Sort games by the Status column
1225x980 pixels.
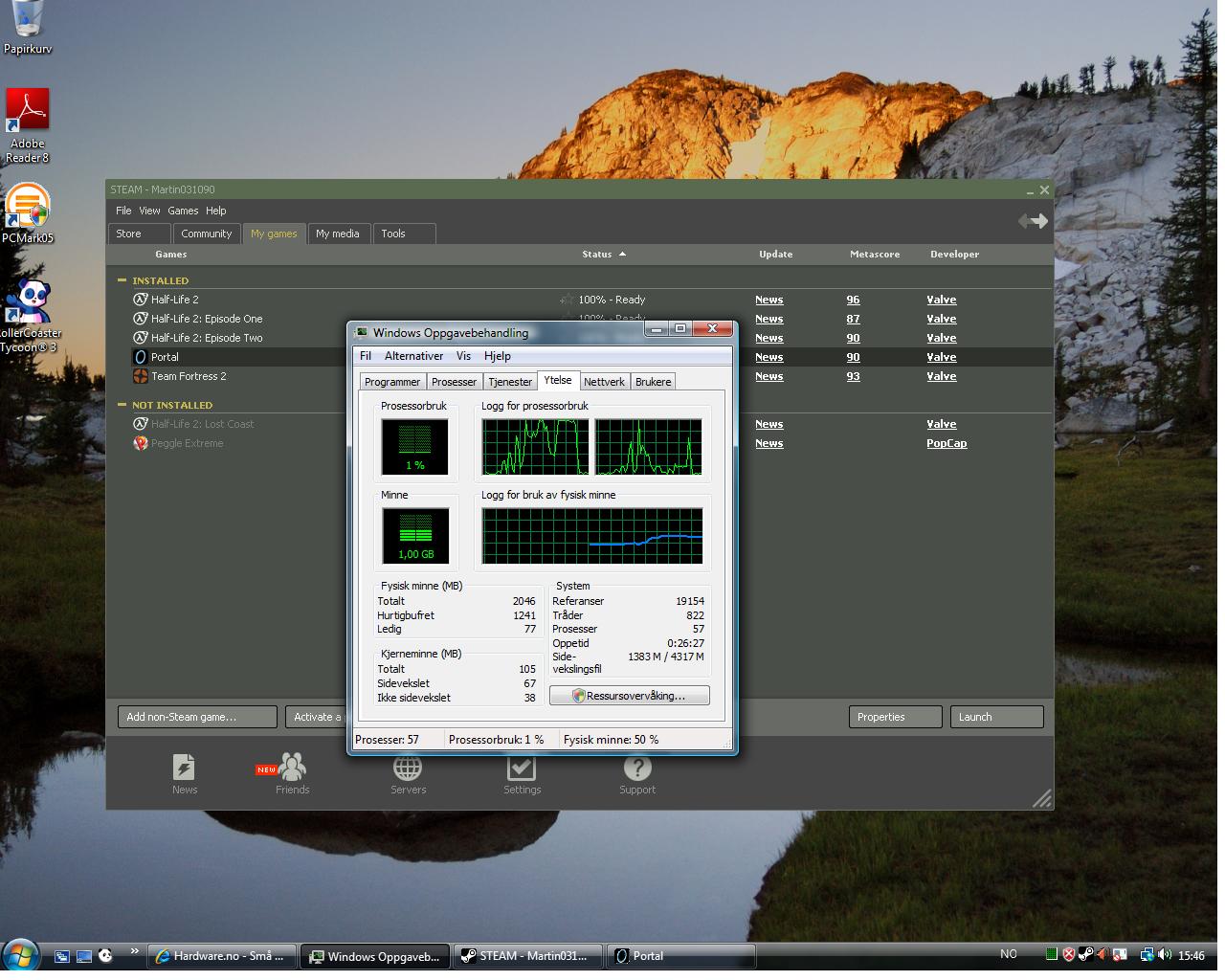click(604, 255)
